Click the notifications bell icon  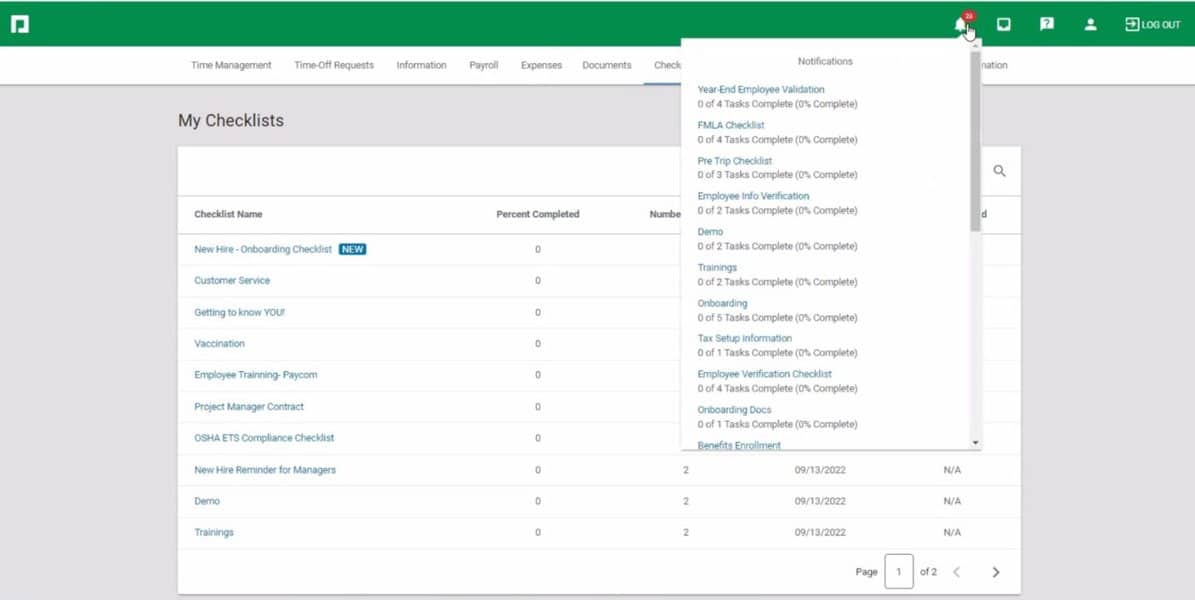click(960, 24)
